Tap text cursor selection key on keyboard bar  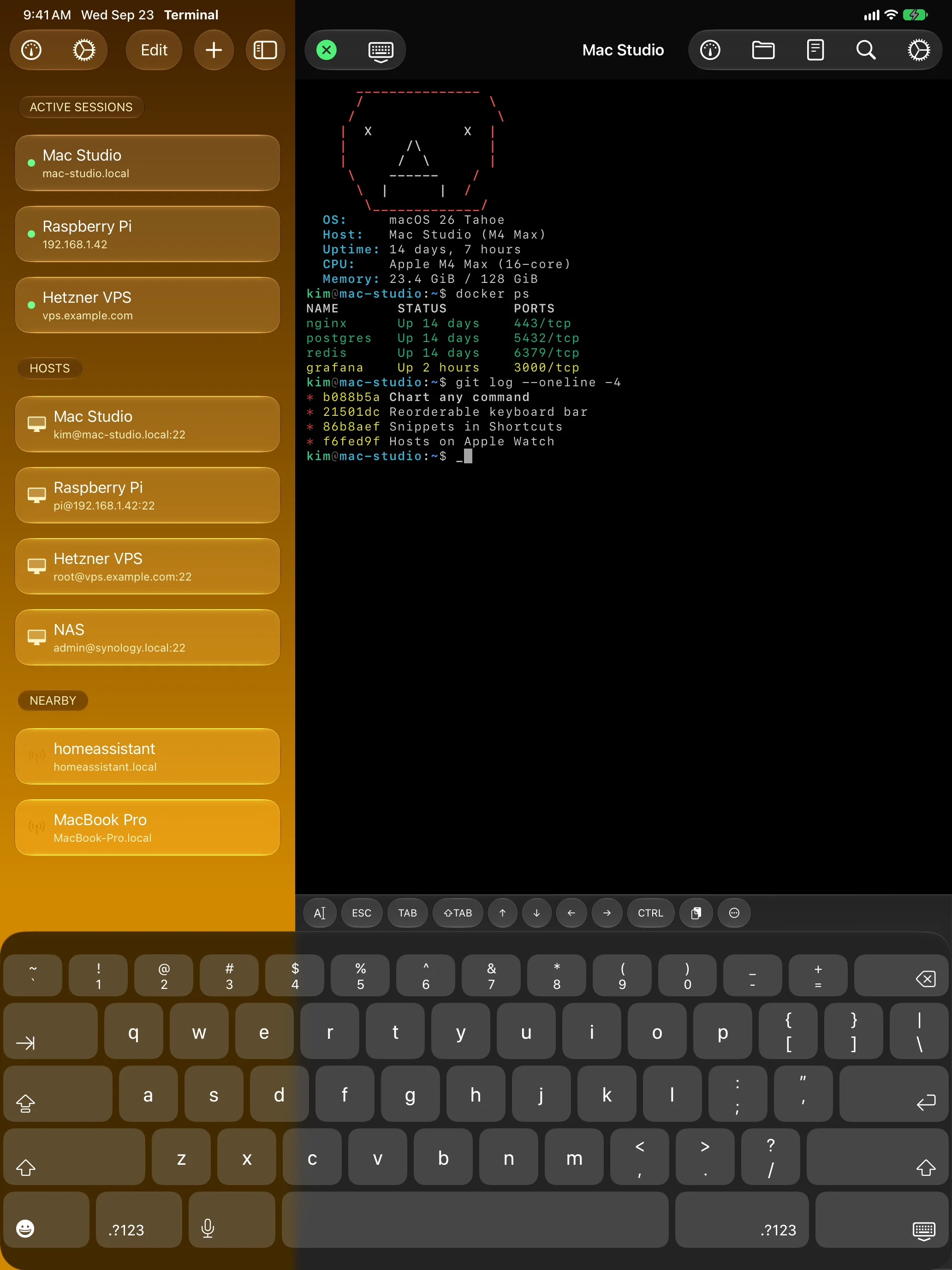pos(320,913)
